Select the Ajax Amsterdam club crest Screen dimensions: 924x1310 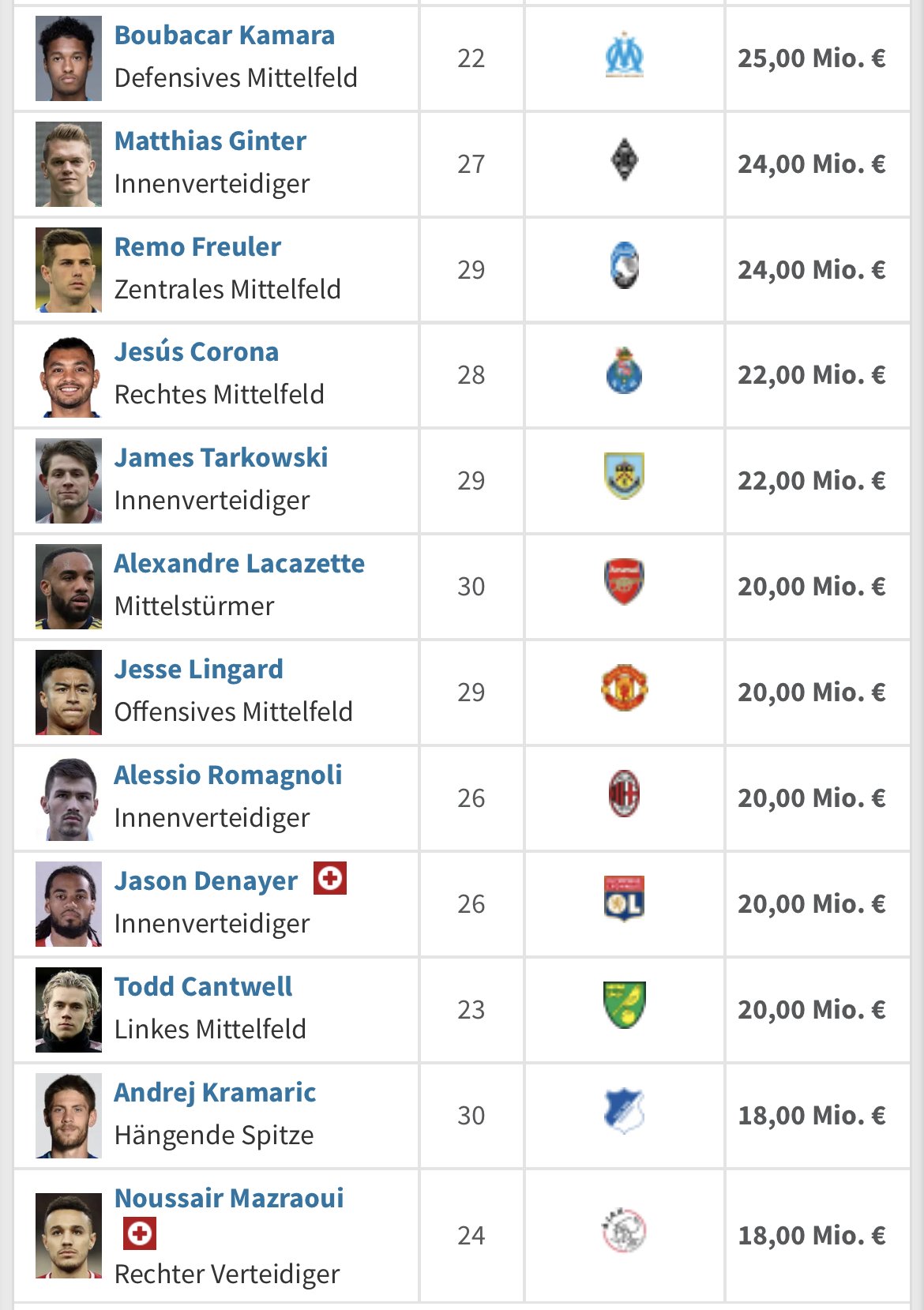[x=624, y=1231]
